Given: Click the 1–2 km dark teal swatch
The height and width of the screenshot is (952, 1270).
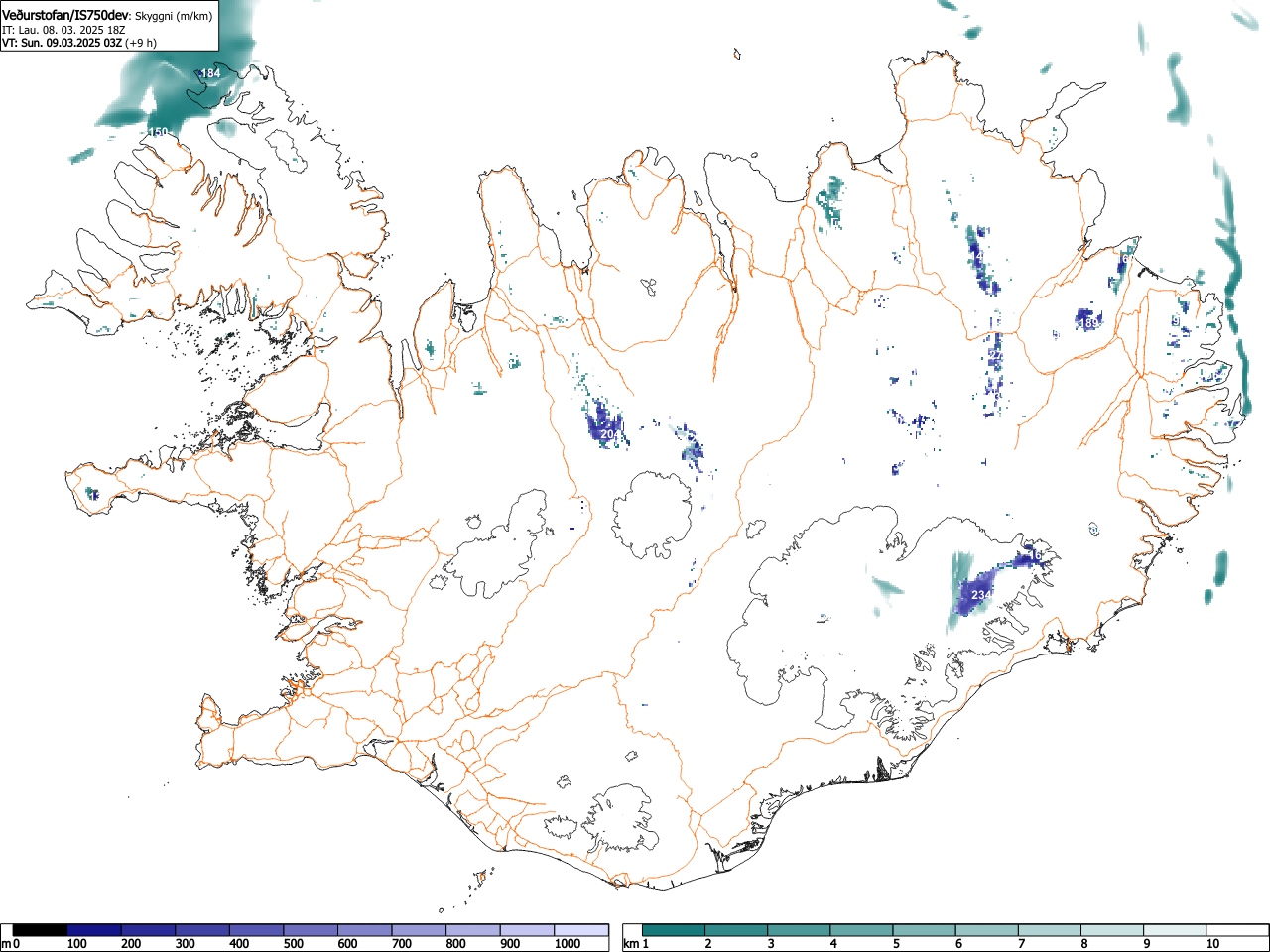Looking at the screenshot, I should 675,930.
